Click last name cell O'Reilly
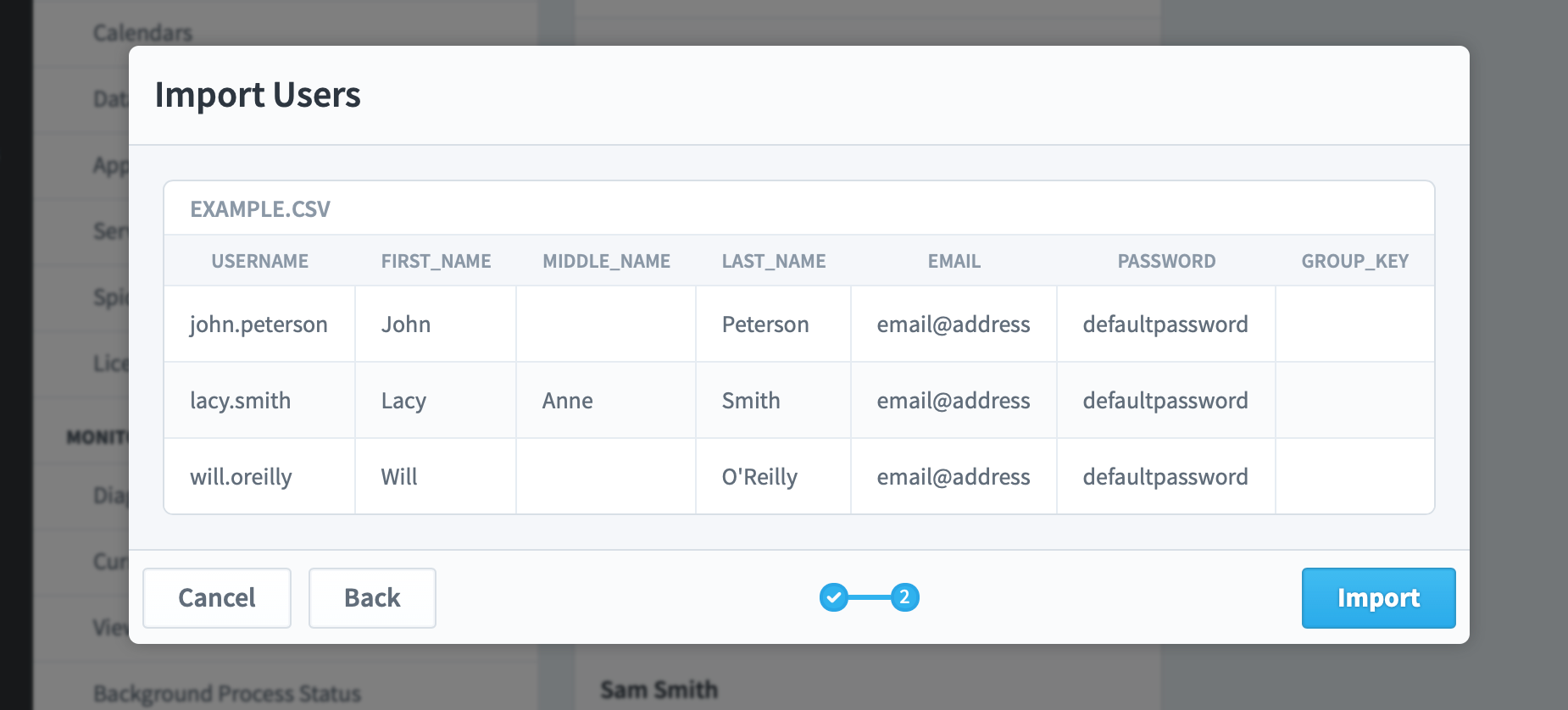Image resolution: width=1568 pixels, height=710 pixels. coord(774,476)
